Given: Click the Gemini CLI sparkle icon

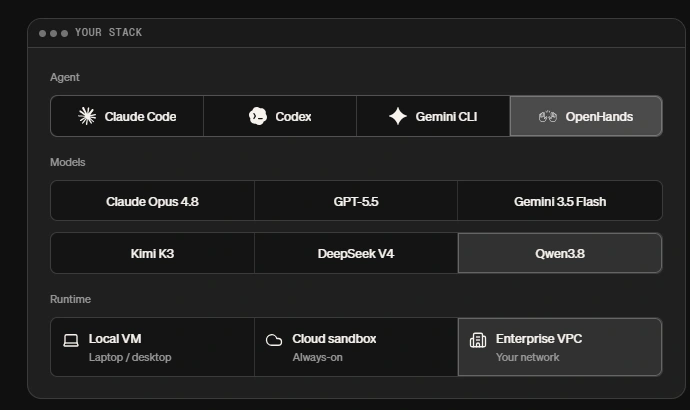Looking at the screenshot, I should (x=398, y=116).
